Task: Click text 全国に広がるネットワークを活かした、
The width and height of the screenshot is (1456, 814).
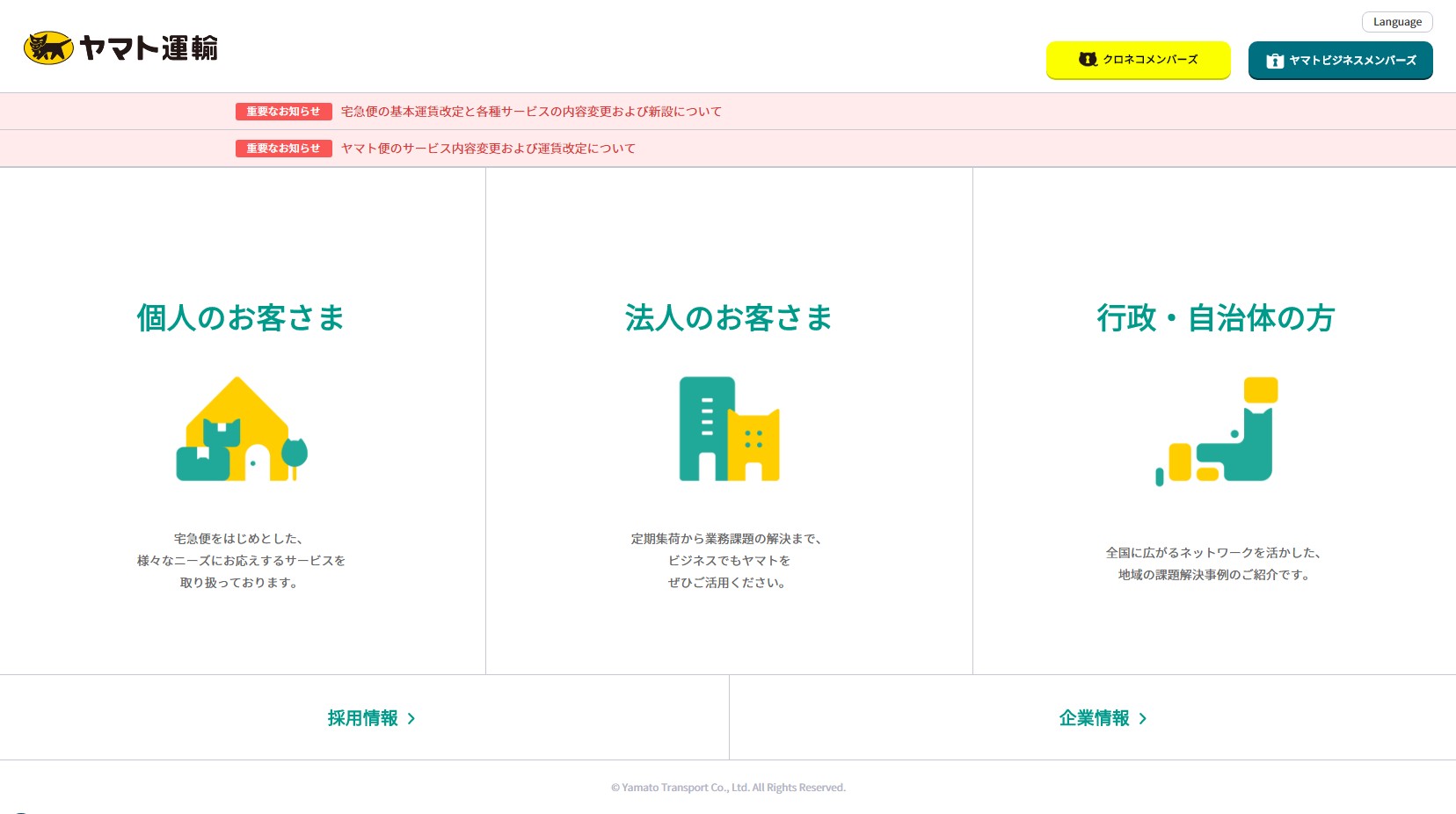Action: pos(1214,553)
